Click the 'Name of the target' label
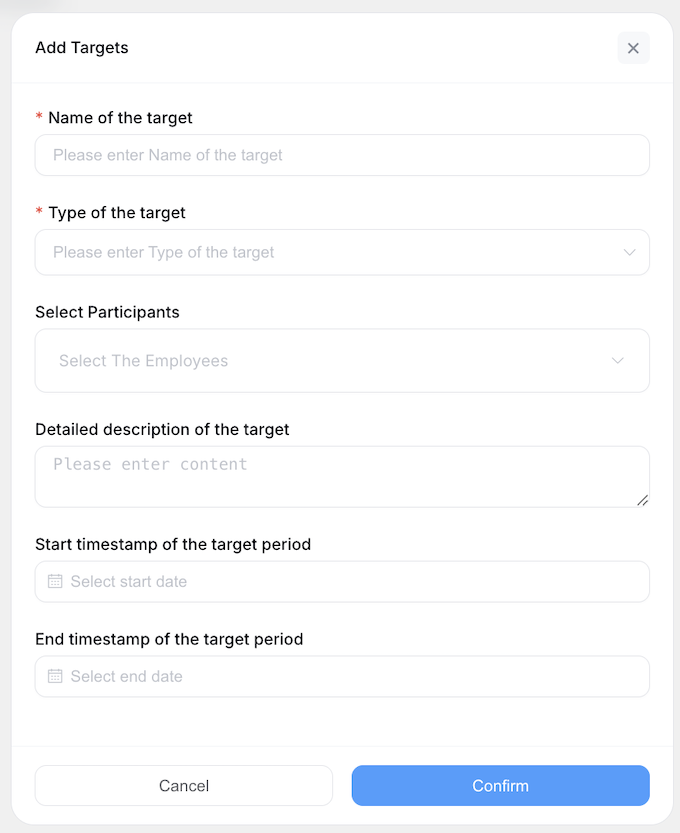 (120, 117)
